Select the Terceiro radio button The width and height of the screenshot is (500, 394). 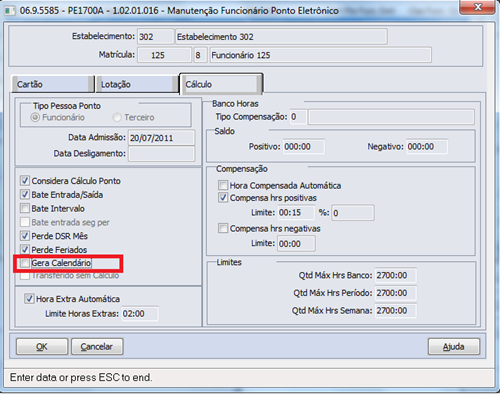tap(117, 117)
